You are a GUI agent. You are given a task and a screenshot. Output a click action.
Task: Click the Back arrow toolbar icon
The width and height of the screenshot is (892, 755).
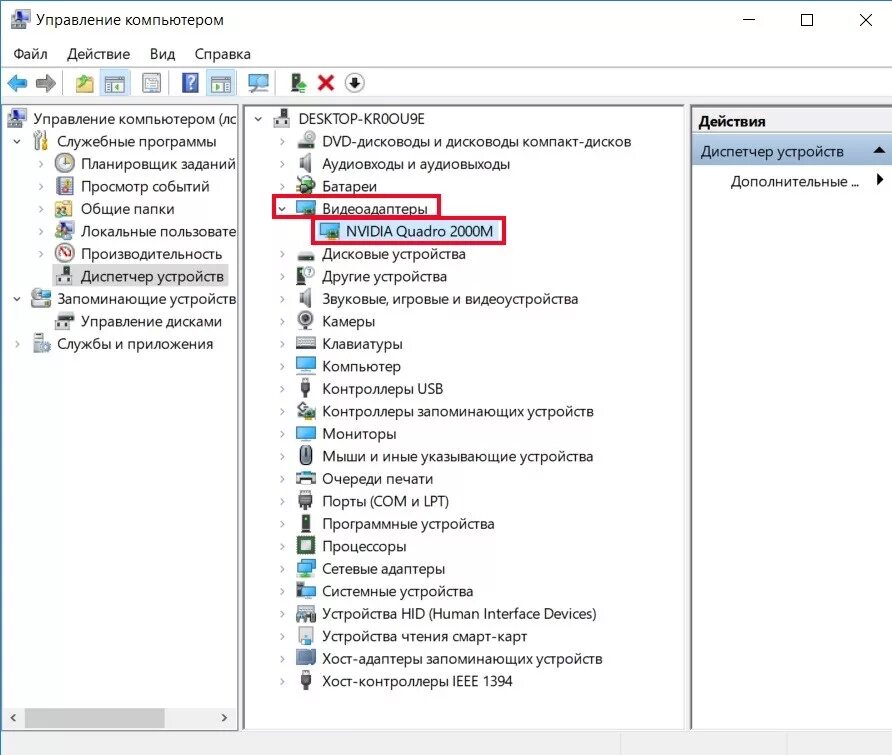18,83
